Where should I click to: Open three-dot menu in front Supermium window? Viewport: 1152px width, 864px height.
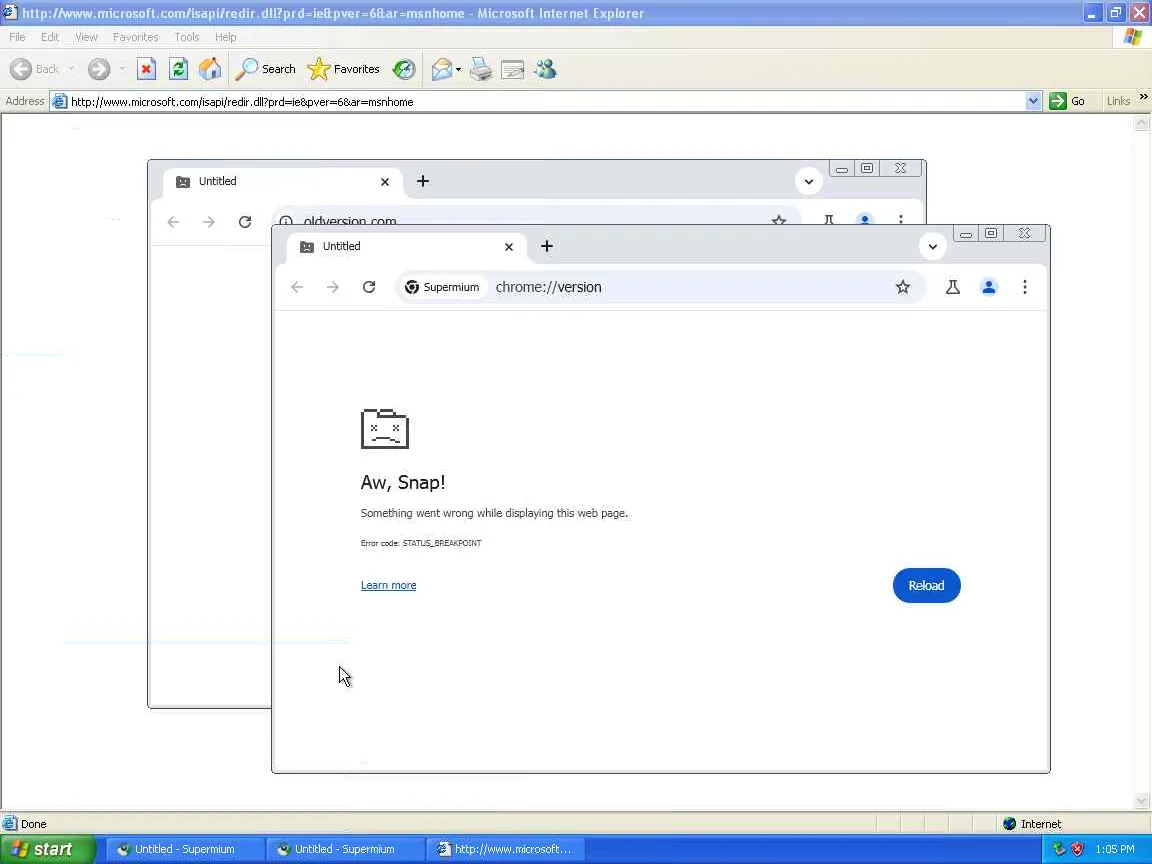point(1024,287)
